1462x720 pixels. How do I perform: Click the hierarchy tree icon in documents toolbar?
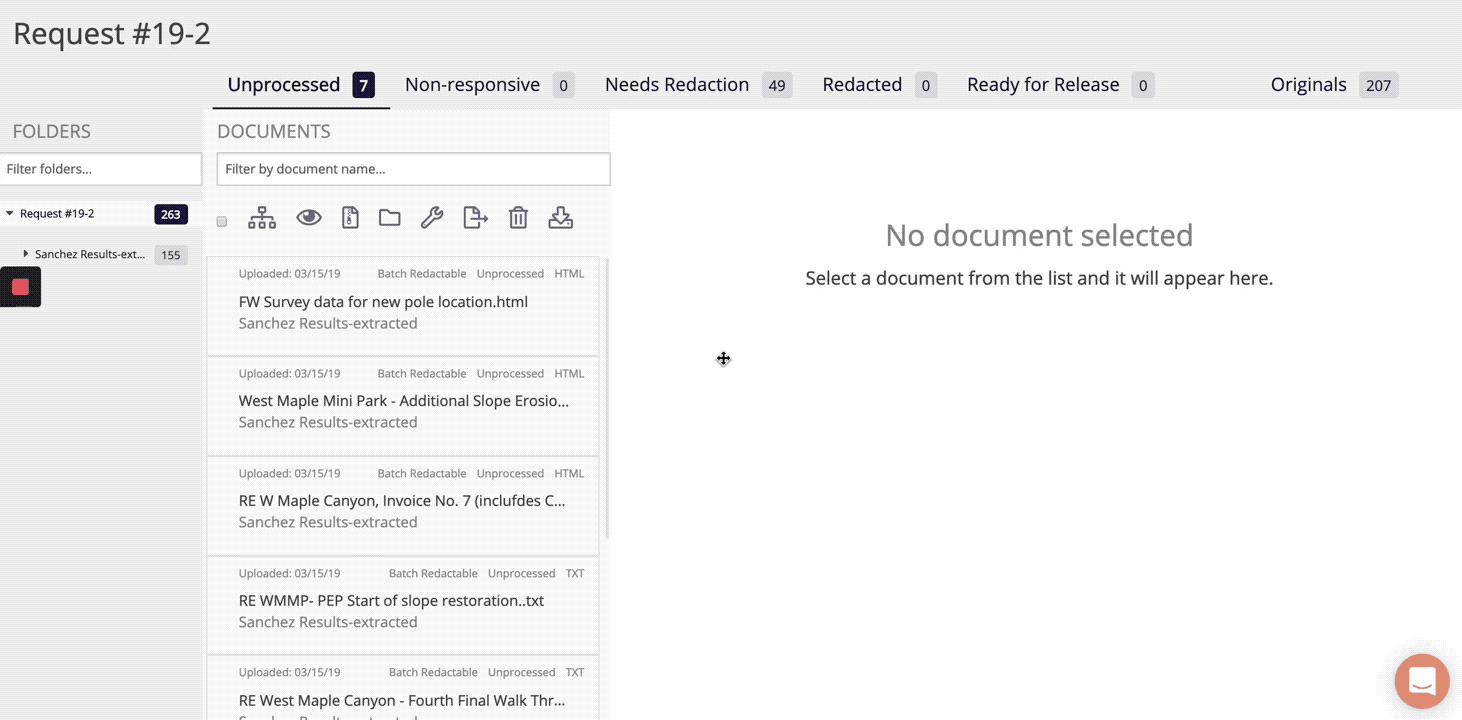pos(262,218)
